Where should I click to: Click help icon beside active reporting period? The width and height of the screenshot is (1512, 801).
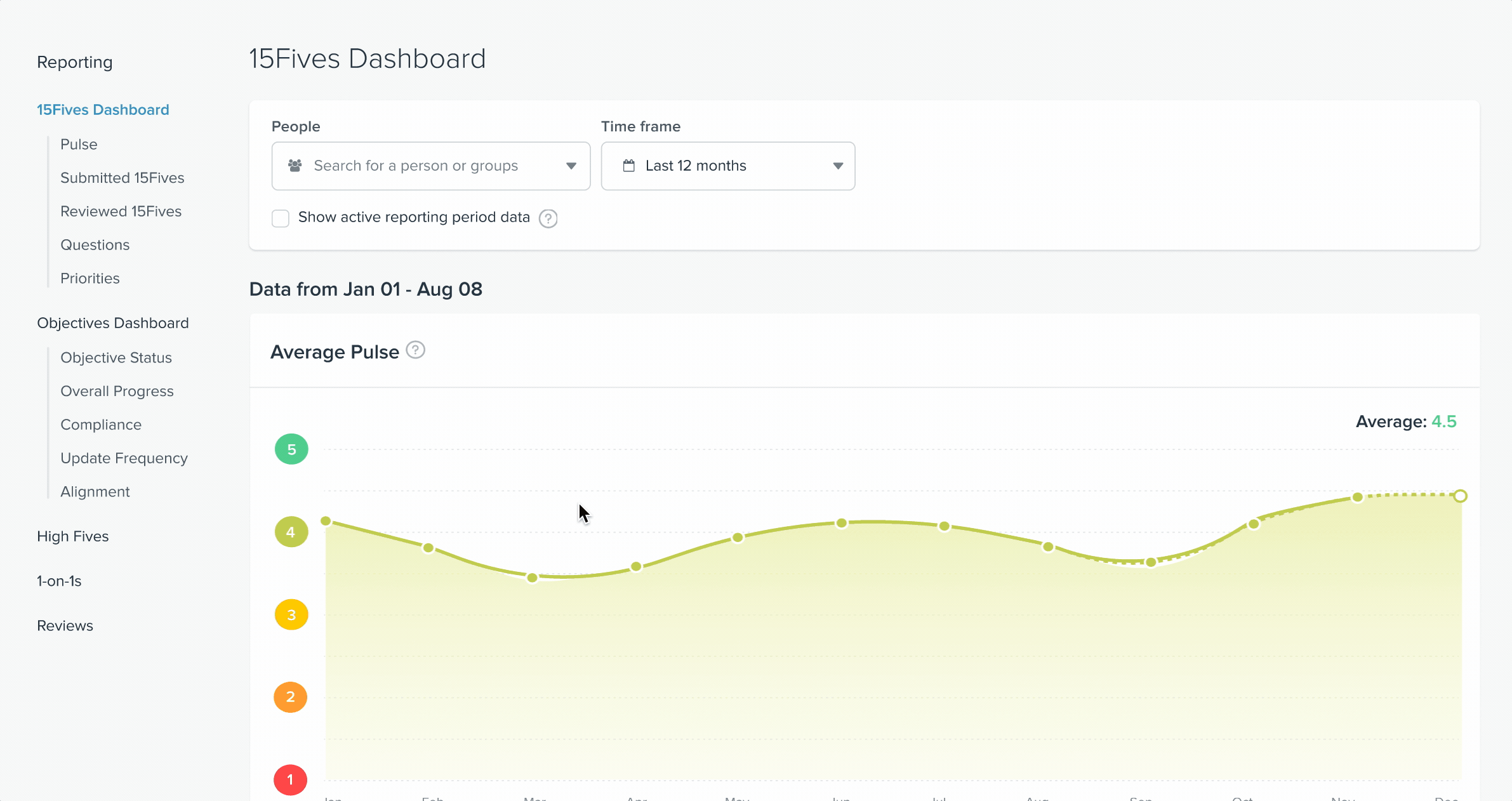coord(548,218)
